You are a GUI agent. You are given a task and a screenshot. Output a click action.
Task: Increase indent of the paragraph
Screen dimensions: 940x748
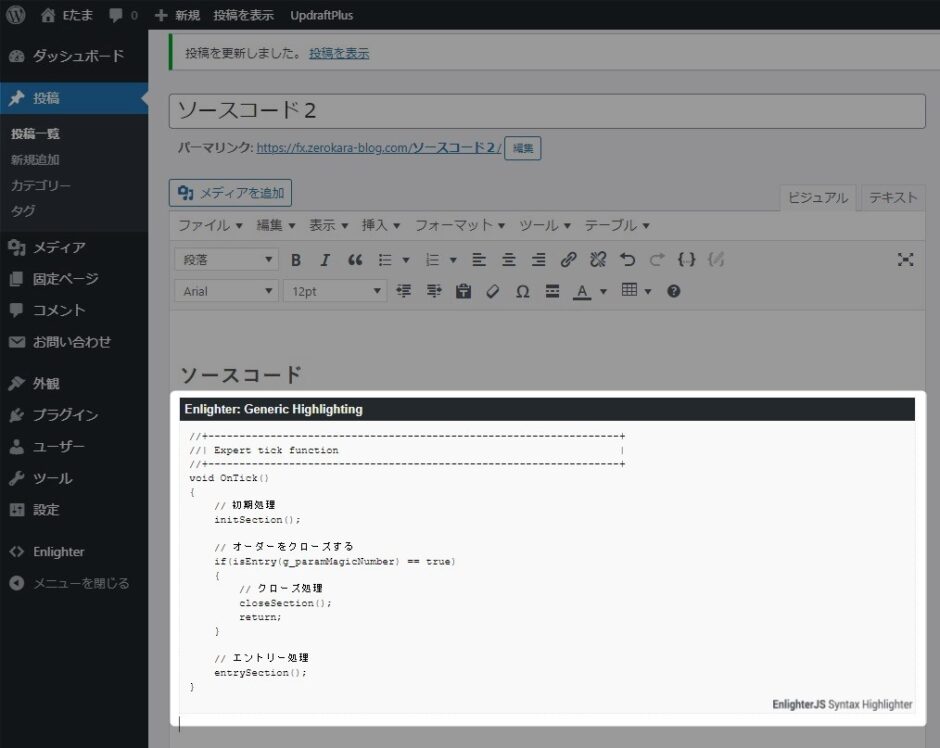coord(433,291)
